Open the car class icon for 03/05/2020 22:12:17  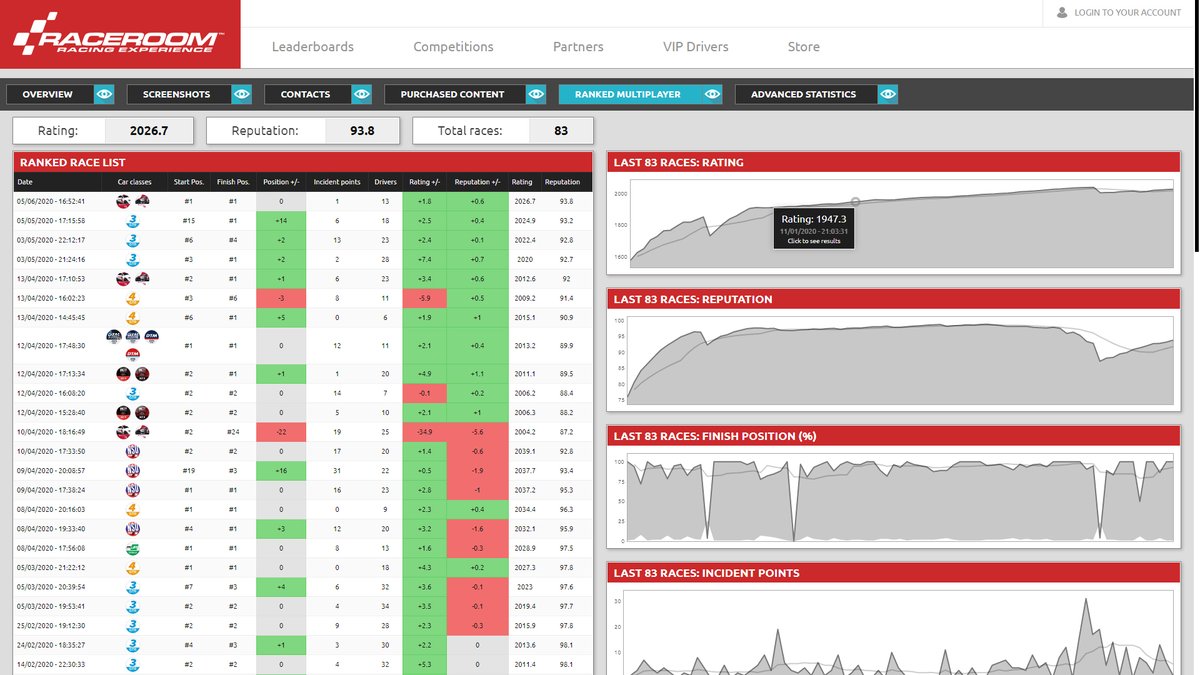(x=133, y=240)
